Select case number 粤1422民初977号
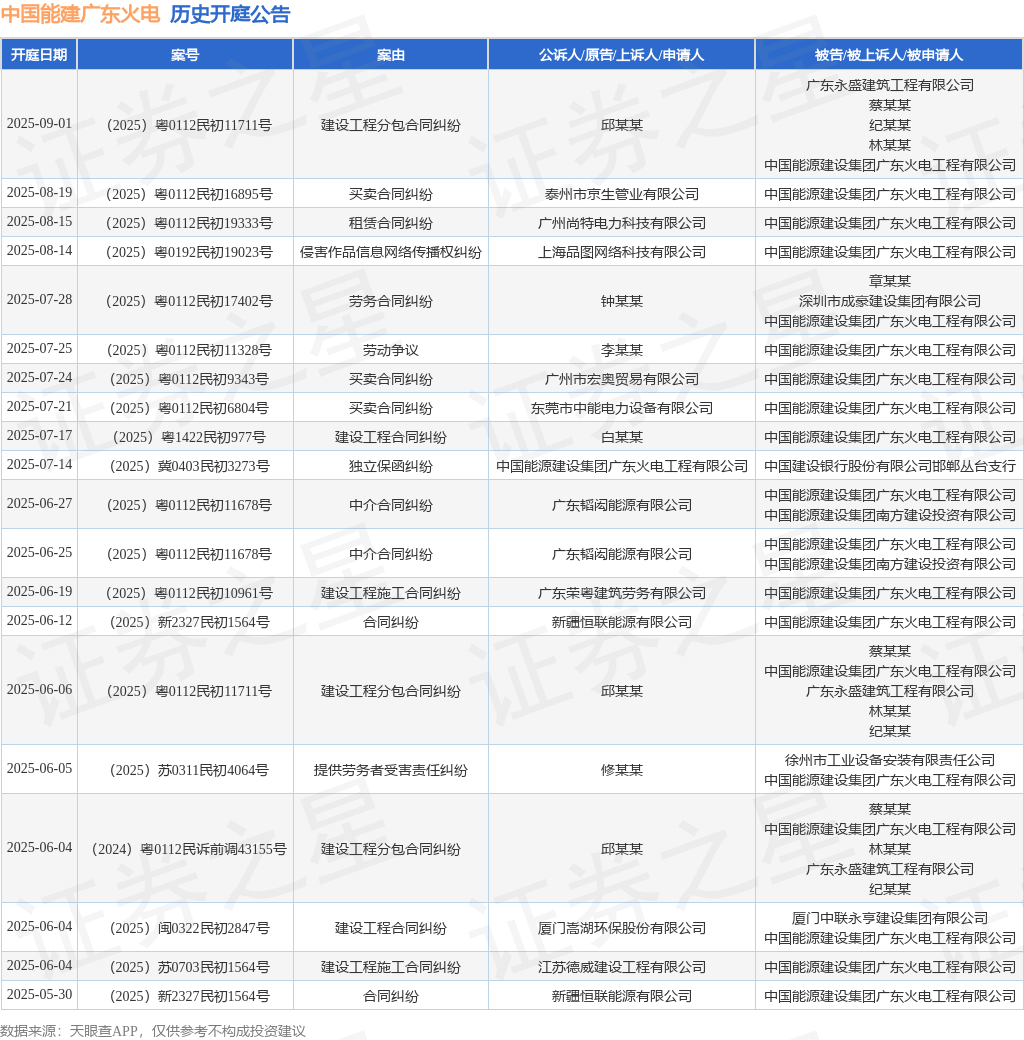The image size is (1024, 1040). (189, 438)
